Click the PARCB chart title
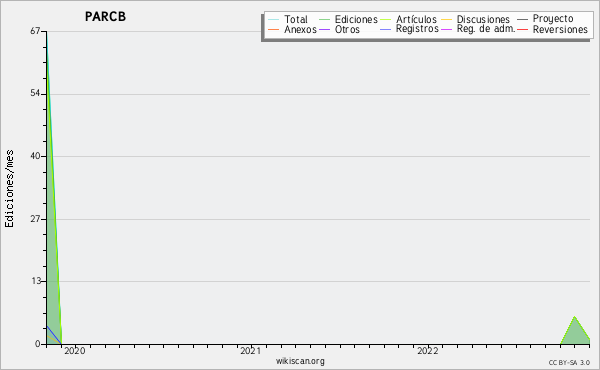Screen dimensions: 600x370 pyautogui.click(x=105, y=16)
